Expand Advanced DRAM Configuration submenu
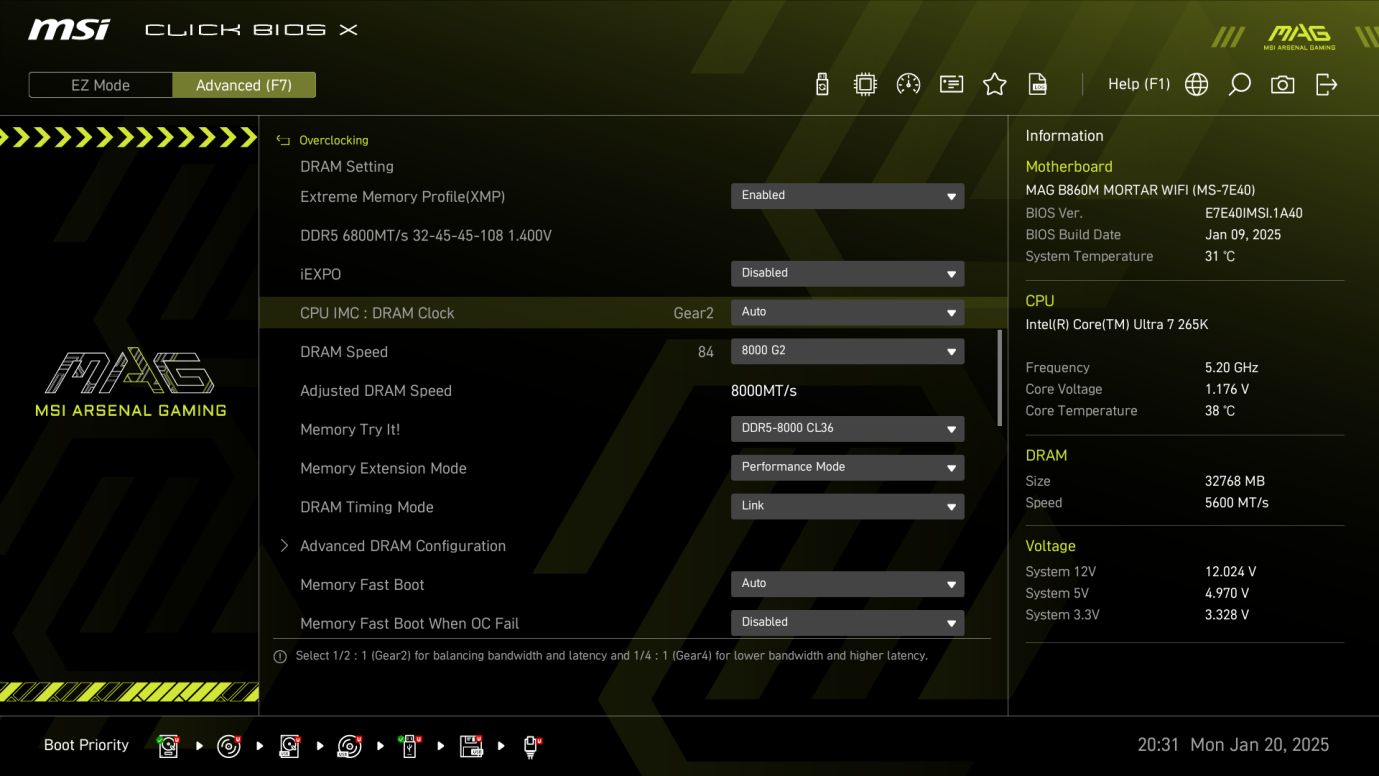 coord(403,546)
